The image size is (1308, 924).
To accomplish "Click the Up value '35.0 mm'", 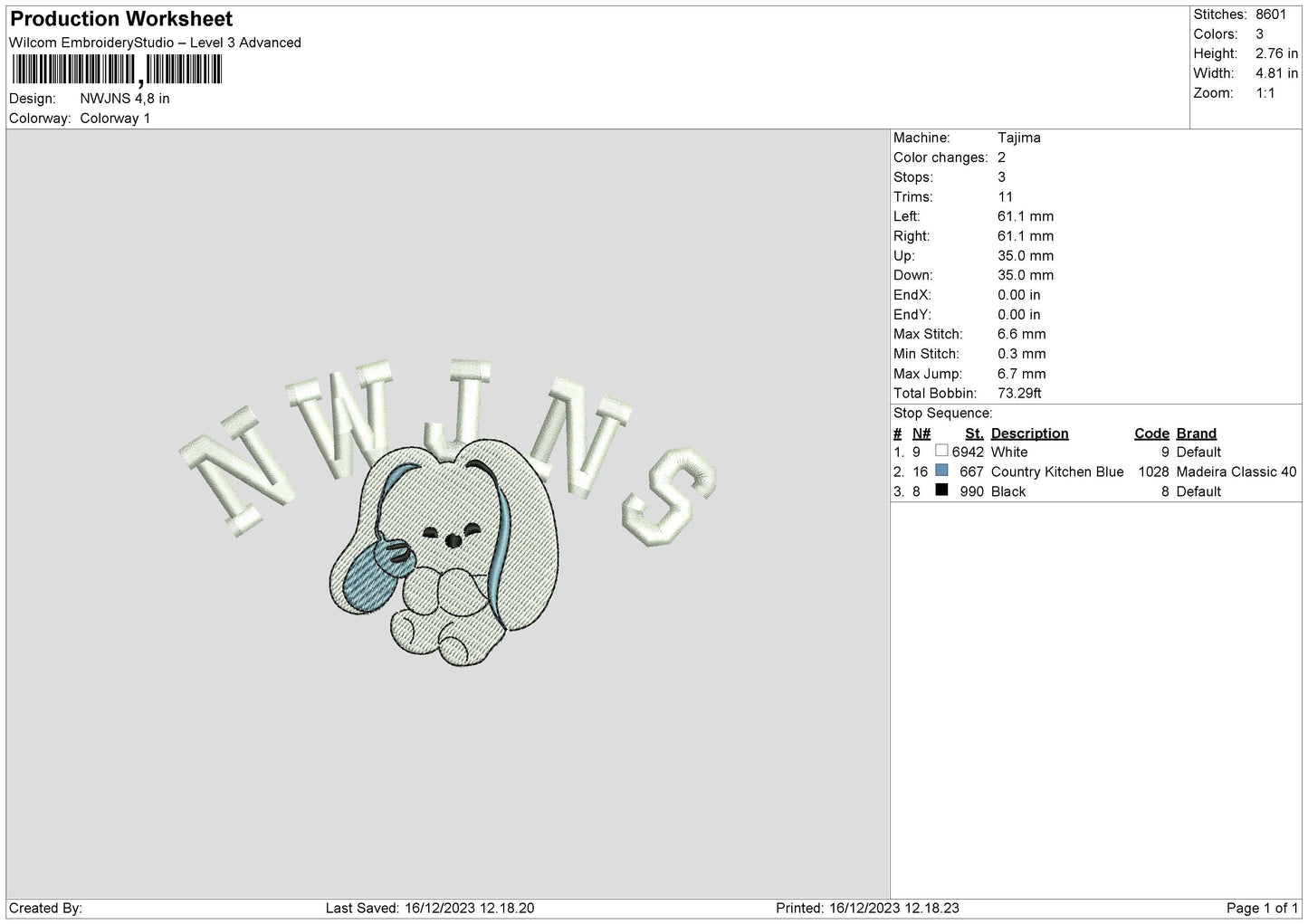I will [1025, 256].
